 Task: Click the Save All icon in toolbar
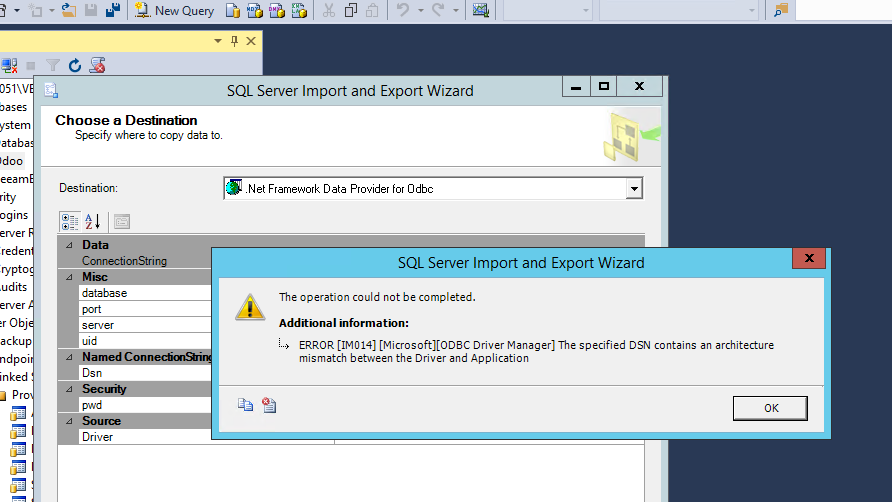click(113, 10)
